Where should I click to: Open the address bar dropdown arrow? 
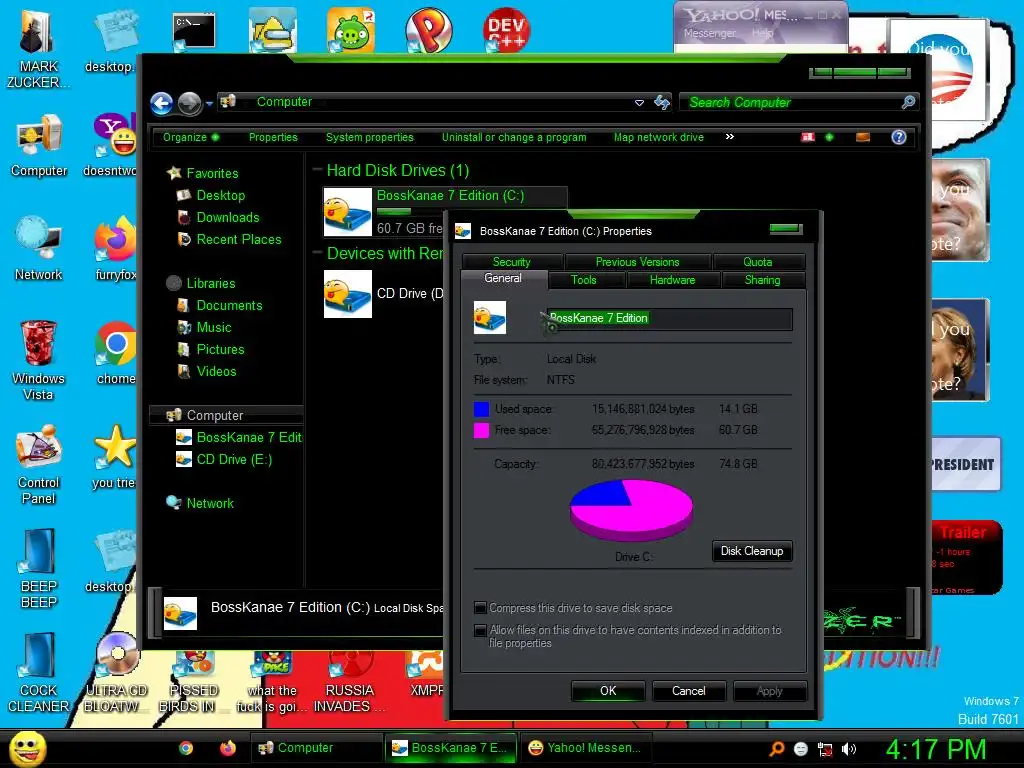coord(639,103)
